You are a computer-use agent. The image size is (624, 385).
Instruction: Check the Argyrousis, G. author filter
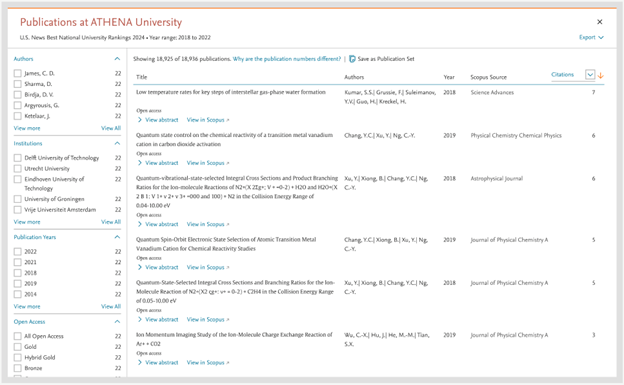[x=18, y=106]
